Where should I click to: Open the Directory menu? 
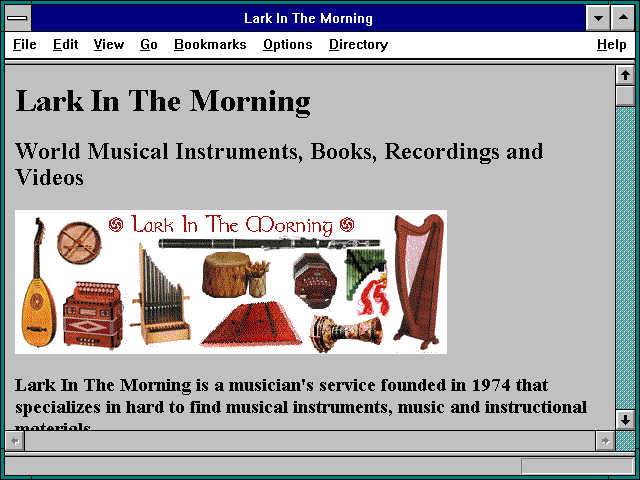coord(358,44)
